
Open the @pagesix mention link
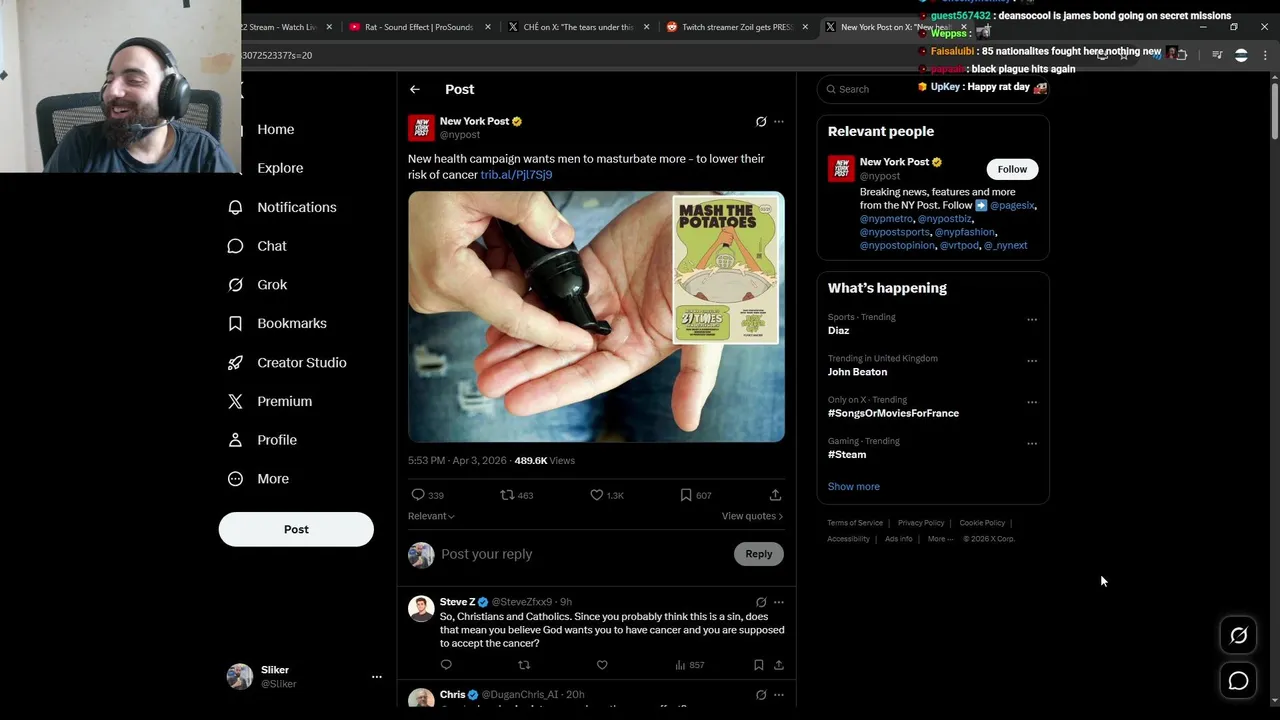pyautogui.click(x=1012, y=206)
